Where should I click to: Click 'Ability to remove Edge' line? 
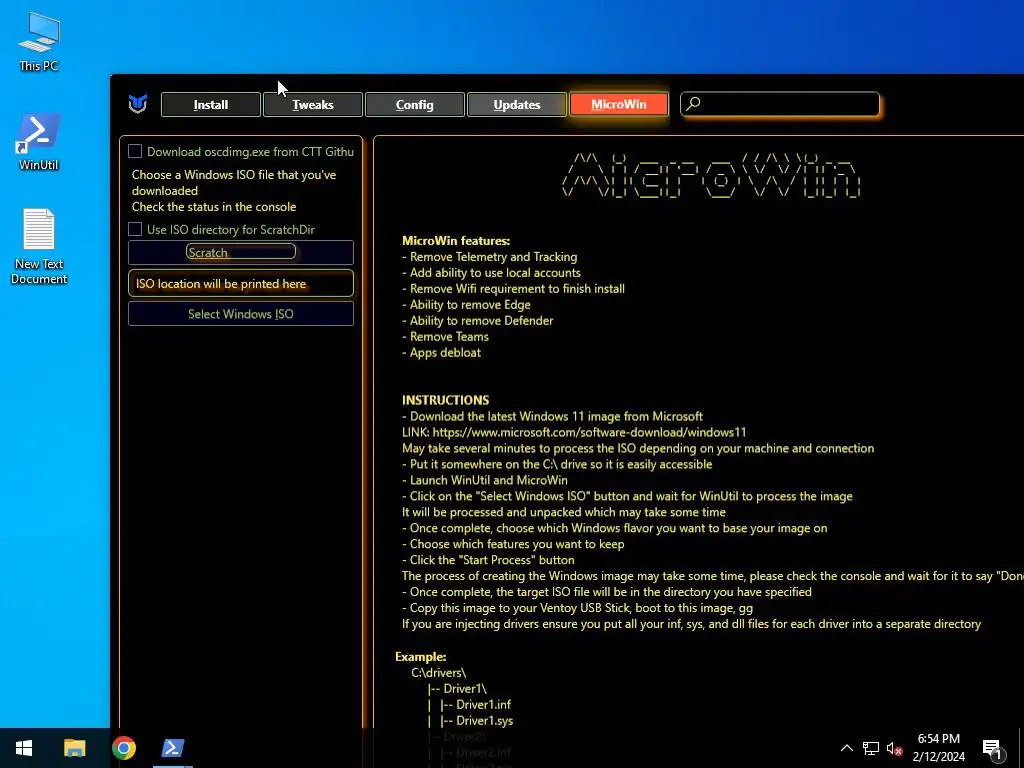[466, 304]
